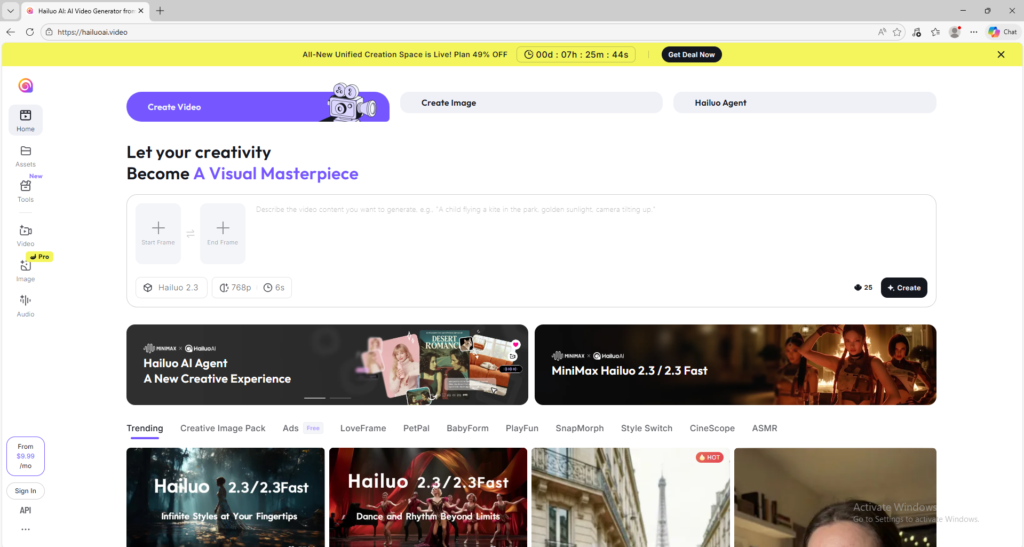Click the Video icon in sidebar

coord(25,235)
